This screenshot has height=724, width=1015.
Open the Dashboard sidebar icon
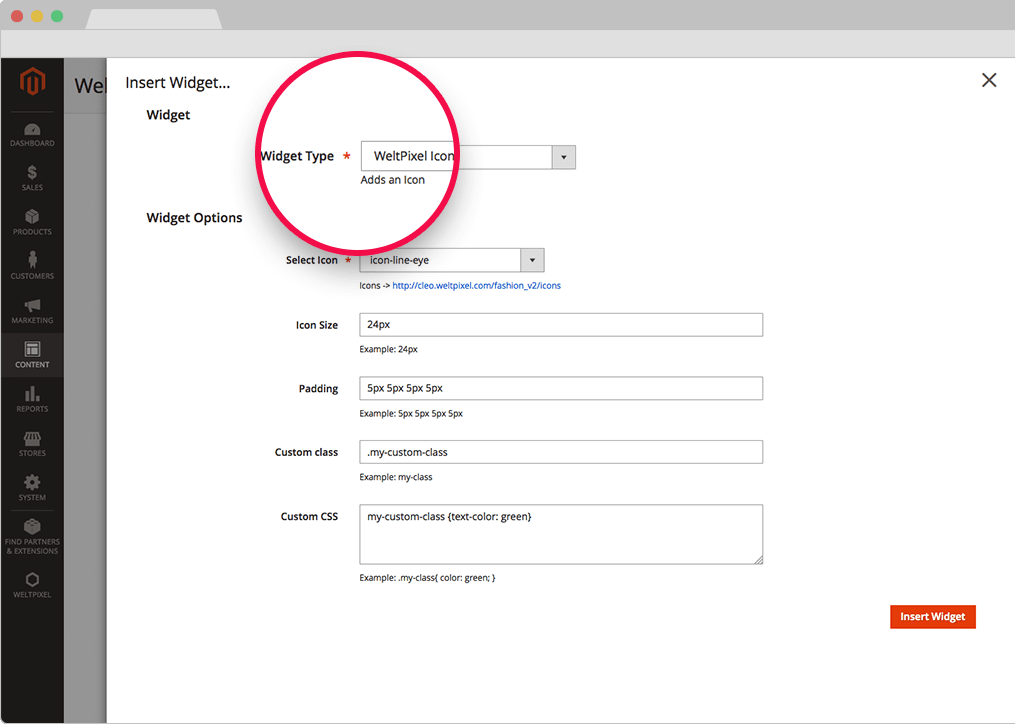coord(32,134)
